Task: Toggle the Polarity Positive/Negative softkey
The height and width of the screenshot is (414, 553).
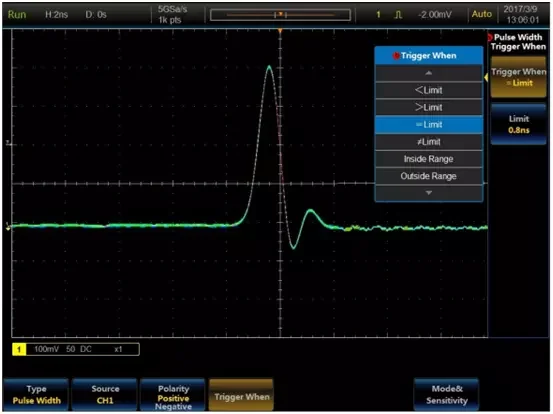Action: (x=173, y=395)
